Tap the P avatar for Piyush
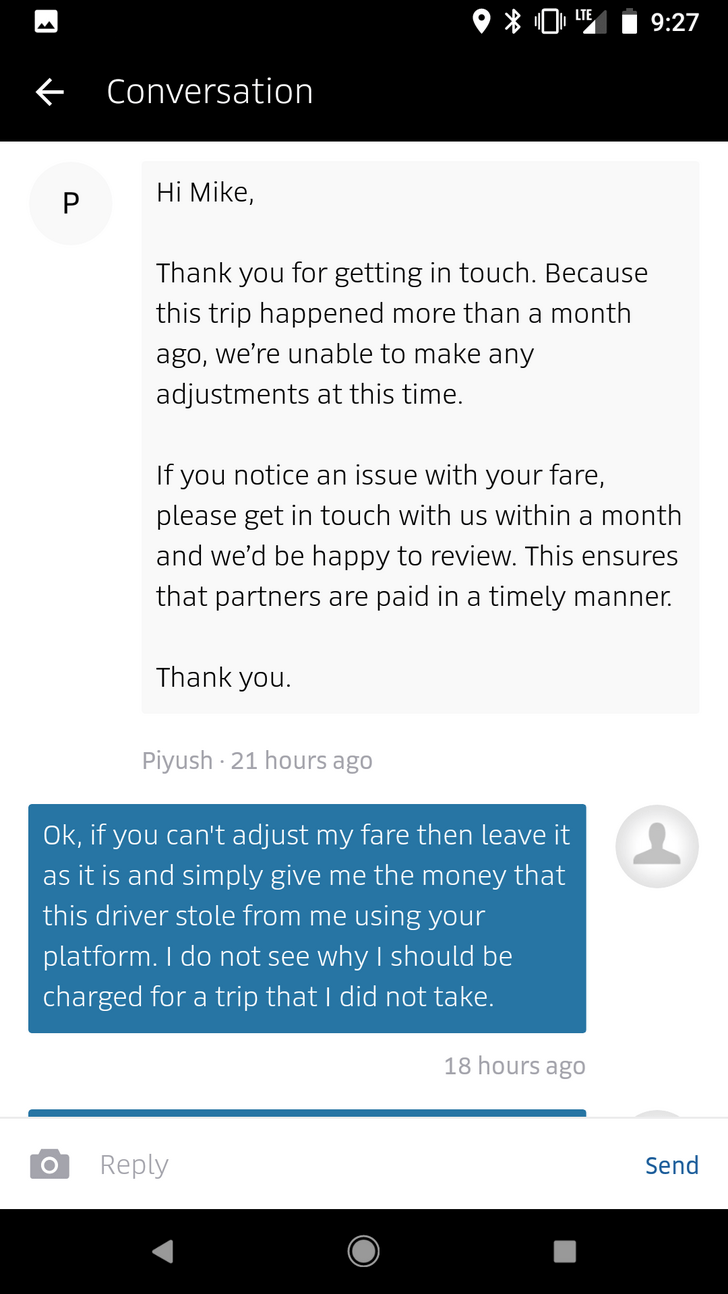Screen dimensions: 728x1294 tap(70, 203)
